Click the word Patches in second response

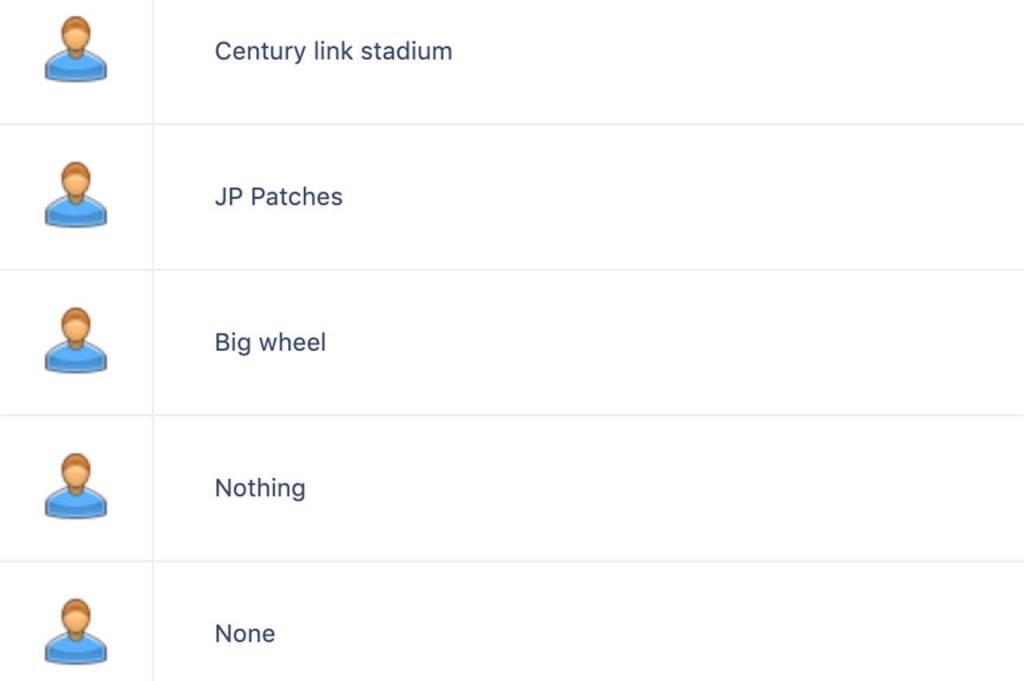pyautogui.click(x=296, y=197)
